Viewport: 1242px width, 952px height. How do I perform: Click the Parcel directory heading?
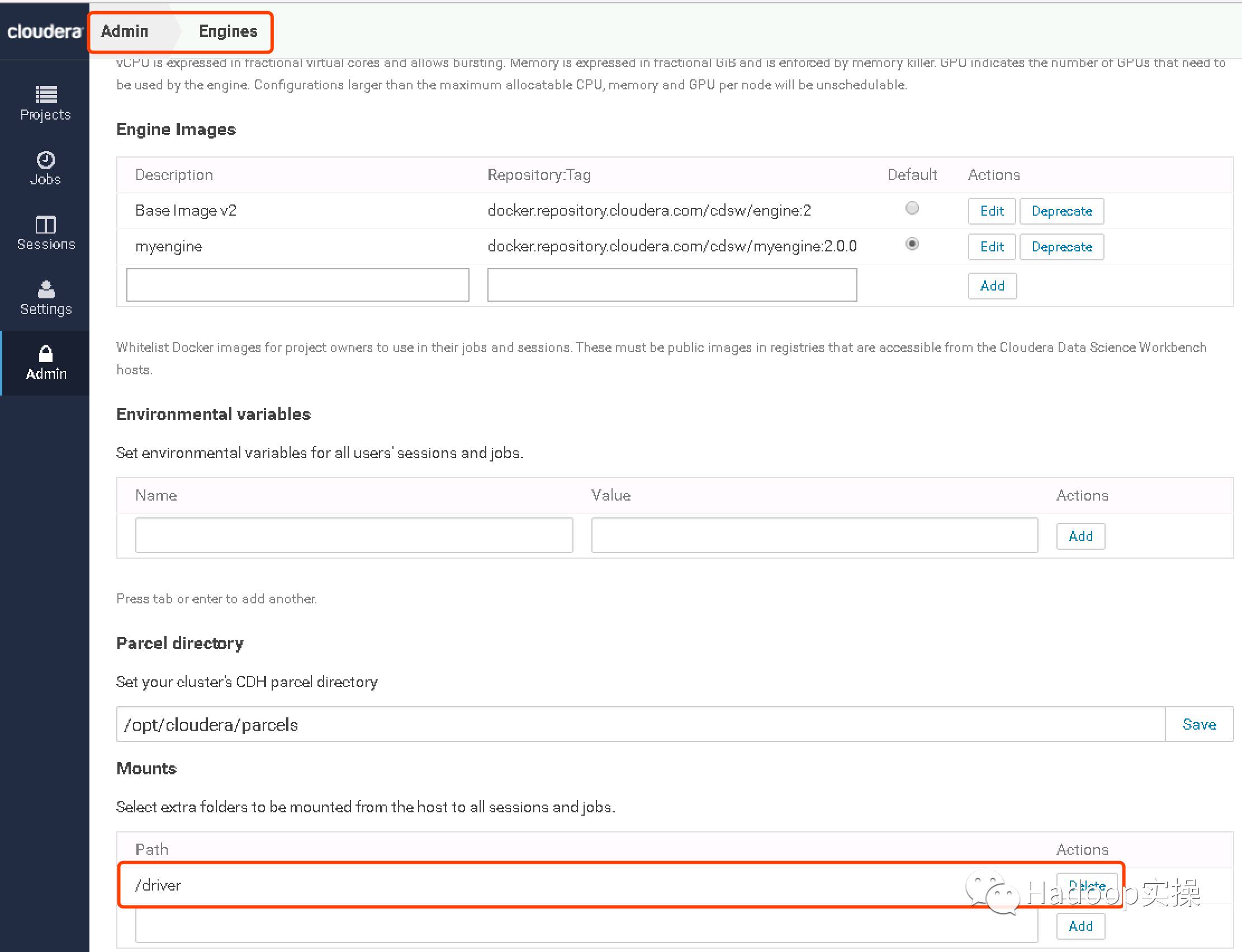pyautogui.click(x=179, y=643)
